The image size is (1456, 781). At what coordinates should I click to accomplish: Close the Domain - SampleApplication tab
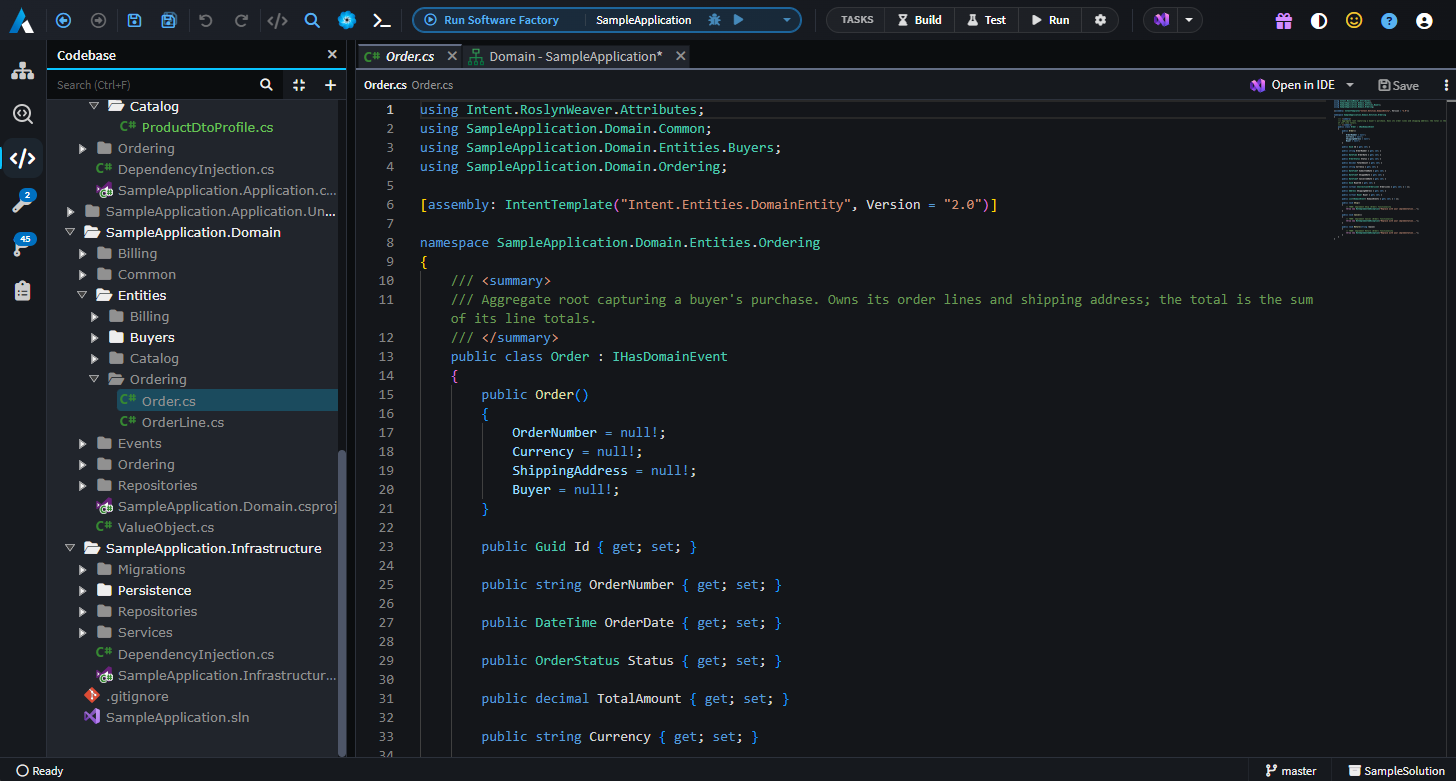(x=681, y=56)
